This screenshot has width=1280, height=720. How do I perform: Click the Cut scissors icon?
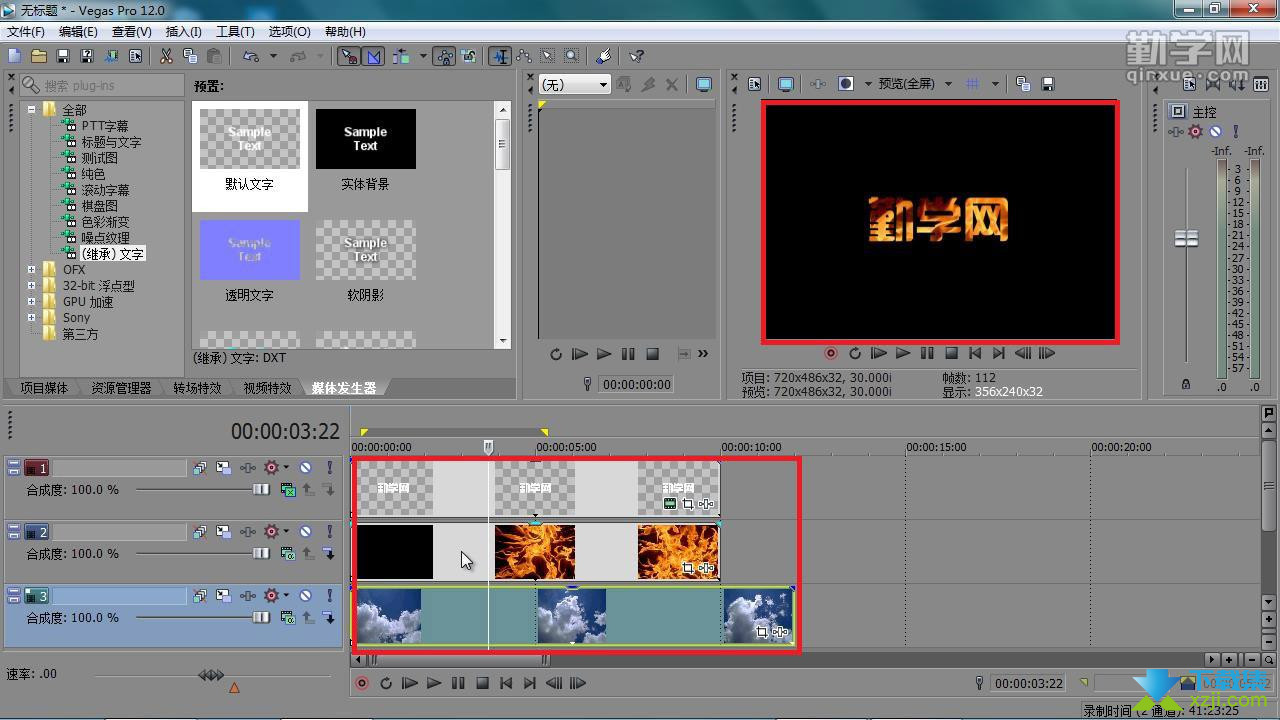166,57
